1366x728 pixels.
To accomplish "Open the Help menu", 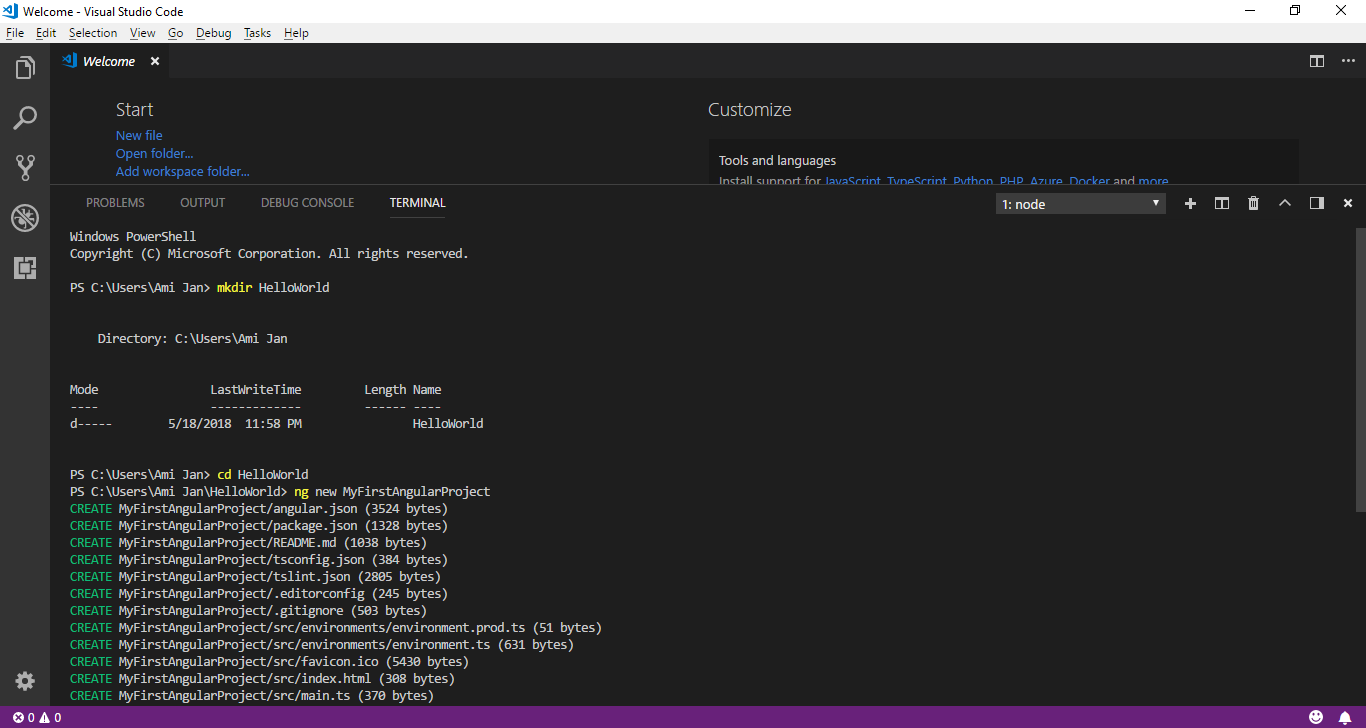I will click(x=296, y=33).
